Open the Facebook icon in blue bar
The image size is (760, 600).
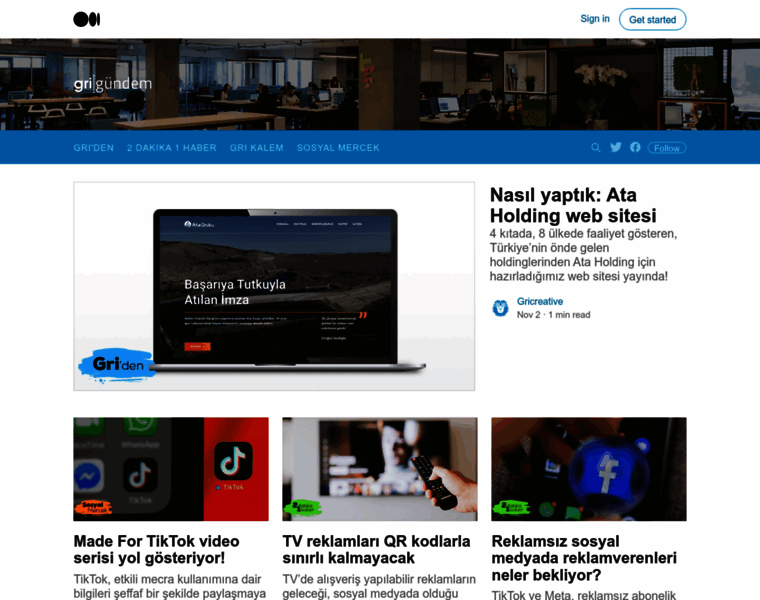[x=635, y=147]
